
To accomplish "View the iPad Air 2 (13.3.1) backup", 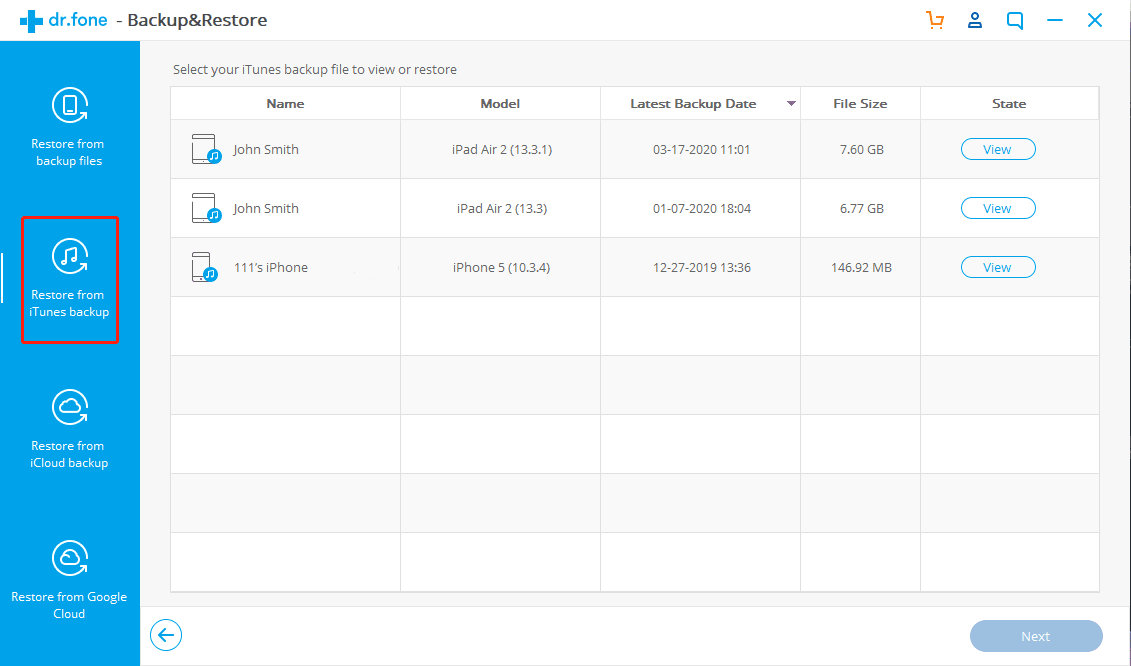I will coord(997,150).
